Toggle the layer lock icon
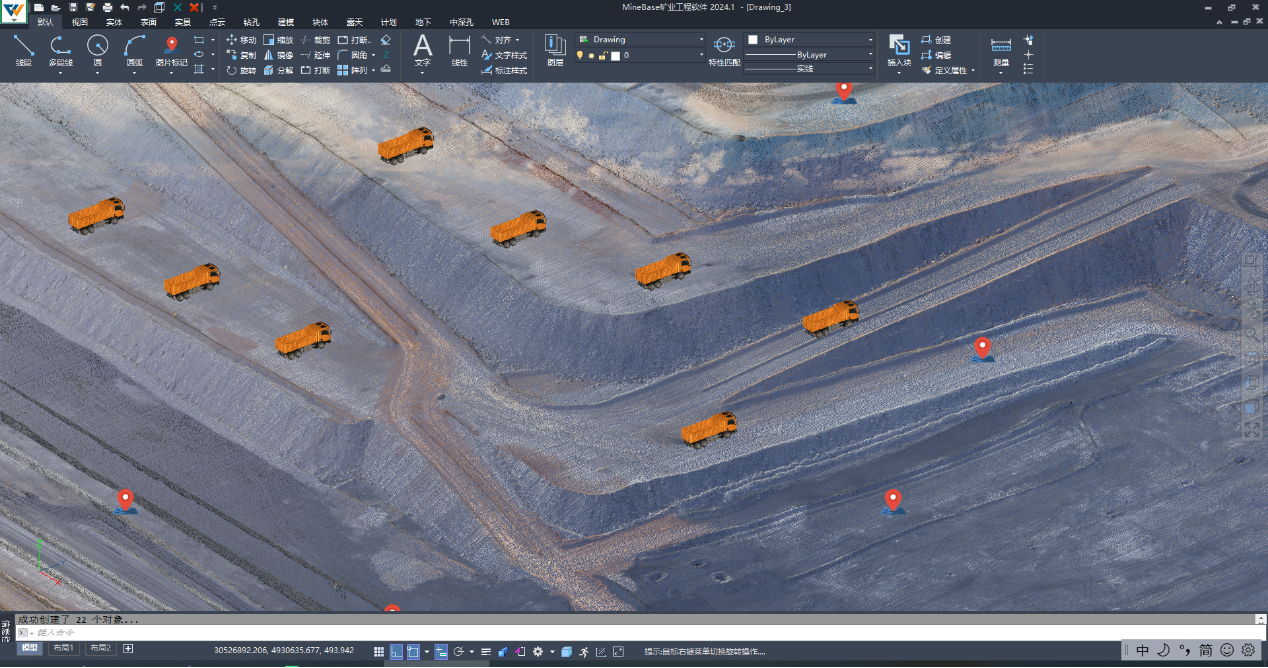 (x=603, y=56)
